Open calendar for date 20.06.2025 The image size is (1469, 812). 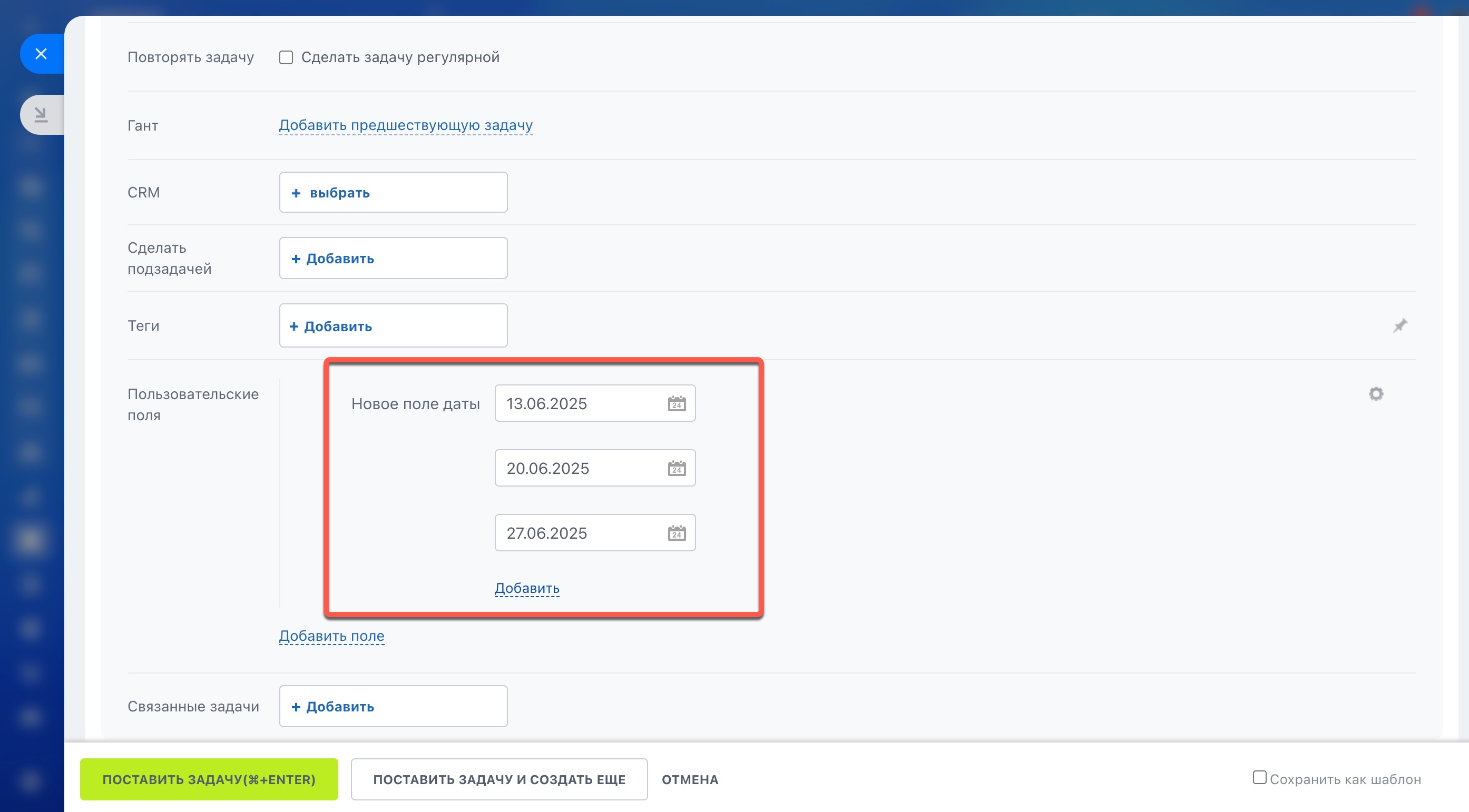pos(677,468)
